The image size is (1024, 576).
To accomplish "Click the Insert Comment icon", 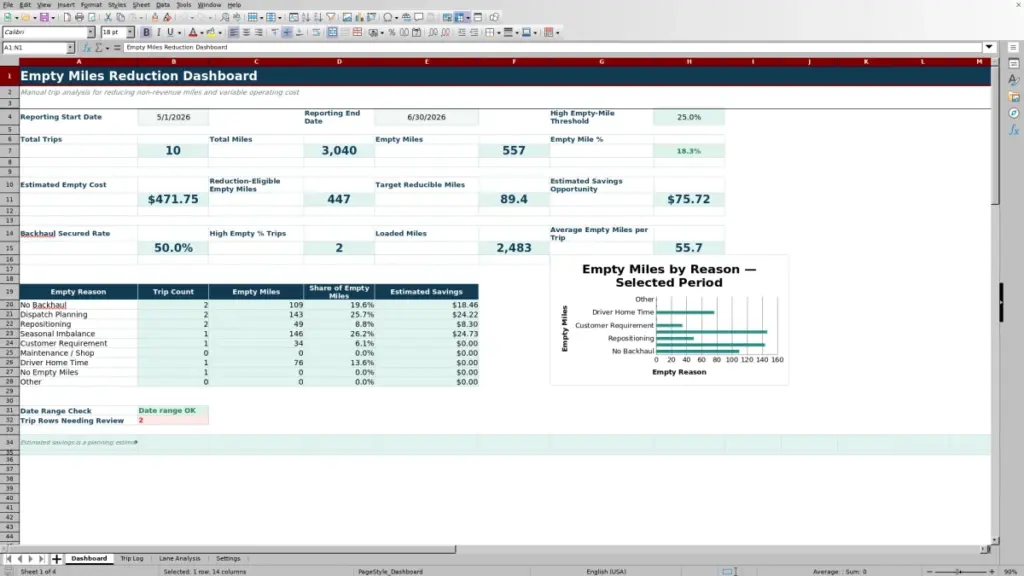I will click(419, 17).
